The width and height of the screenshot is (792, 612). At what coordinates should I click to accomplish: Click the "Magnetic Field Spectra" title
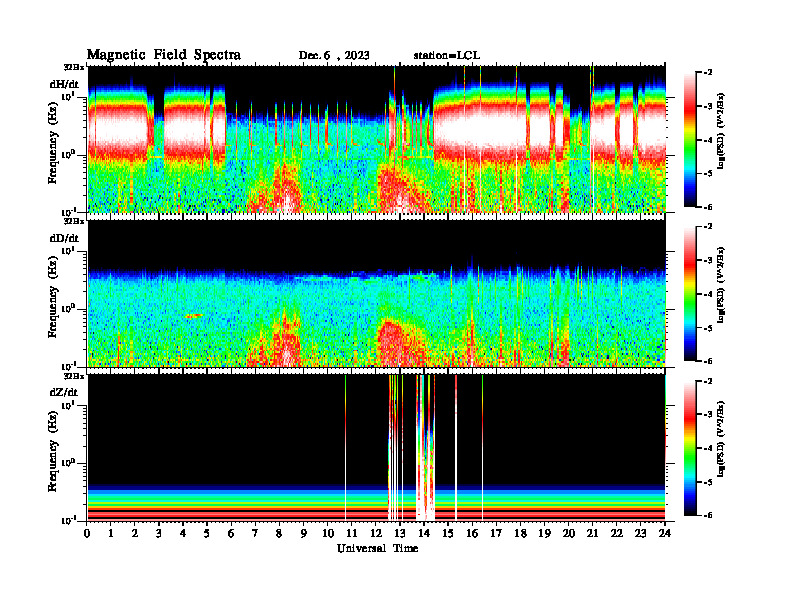coord(164,55)
